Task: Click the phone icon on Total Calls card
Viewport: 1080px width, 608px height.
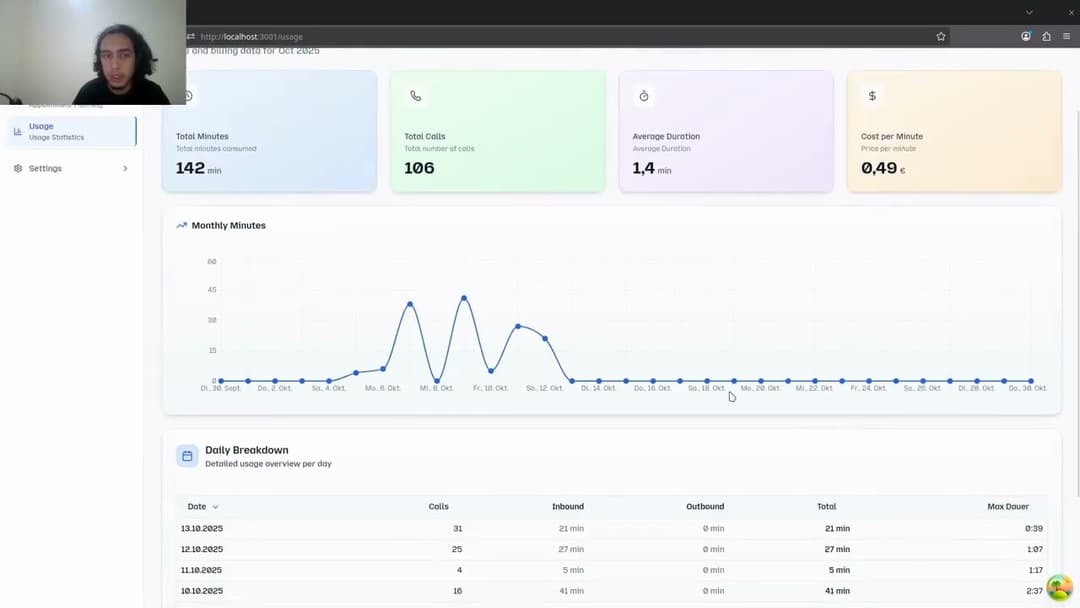Action: [415, 96]
